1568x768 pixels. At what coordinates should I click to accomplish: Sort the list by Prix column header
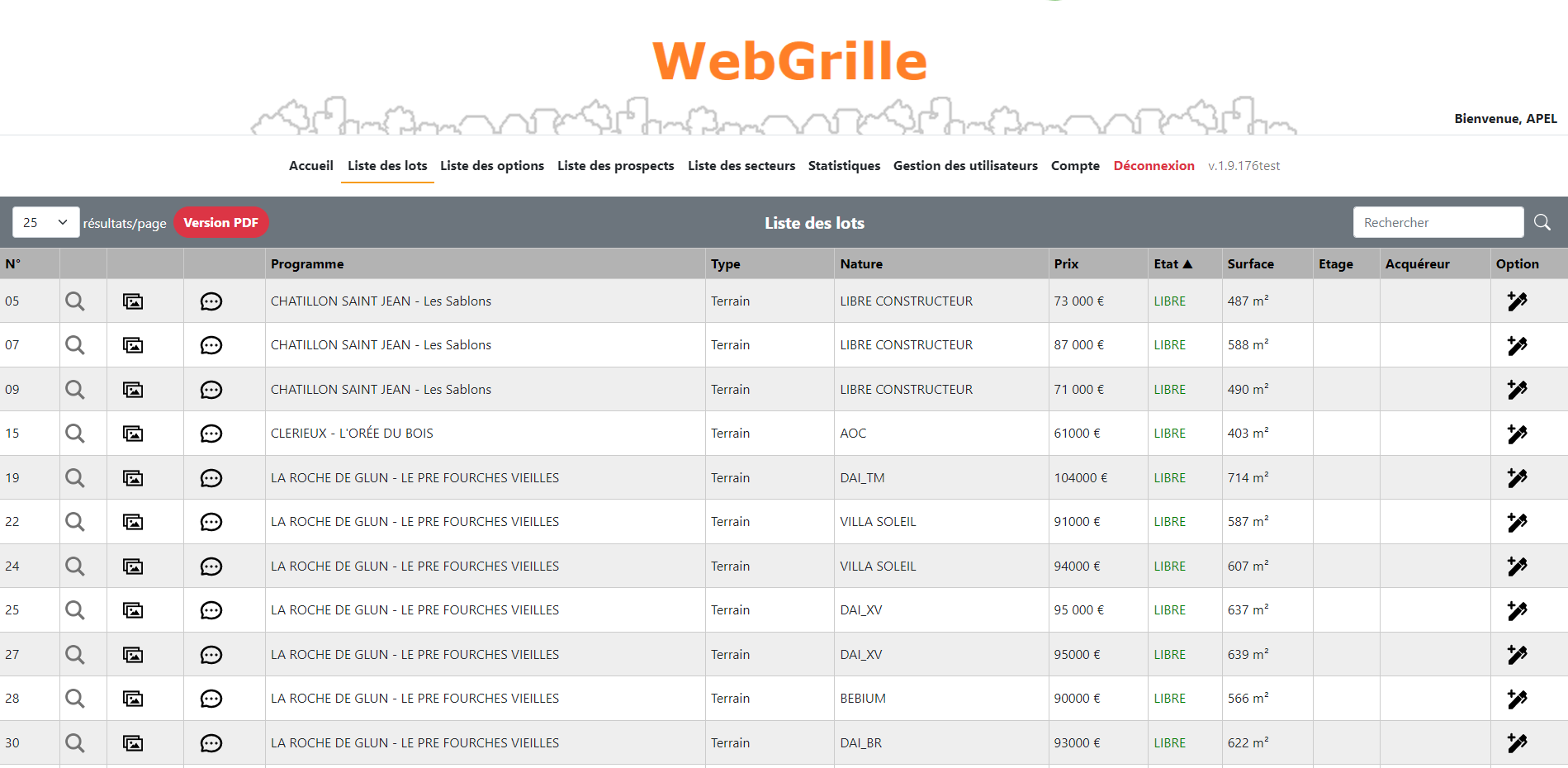(x=1066, y=264)
